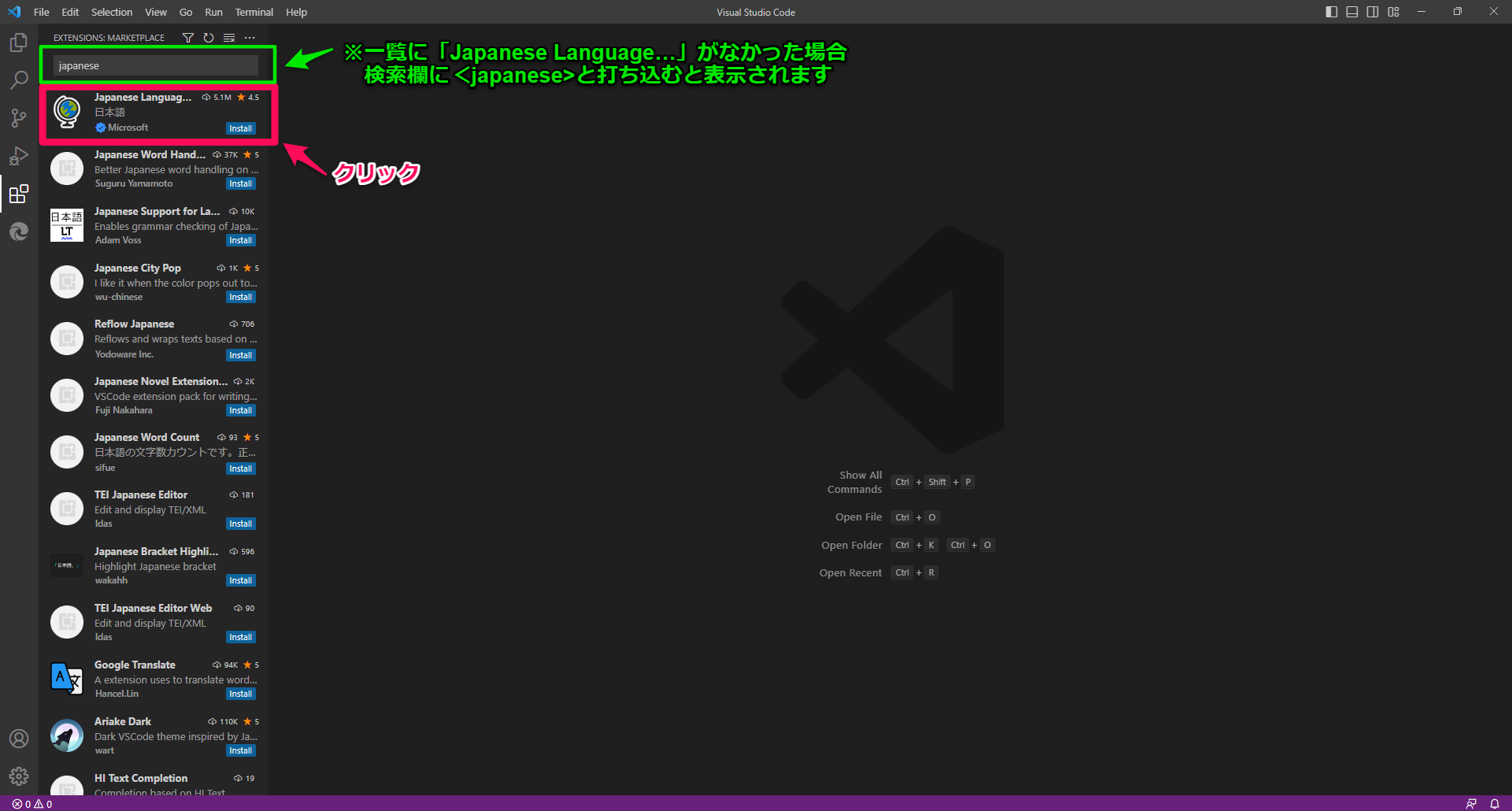The height and width of the screenshot is (811, 1512).
Task: Clear extensions search results icon
Action: [229, 38]
